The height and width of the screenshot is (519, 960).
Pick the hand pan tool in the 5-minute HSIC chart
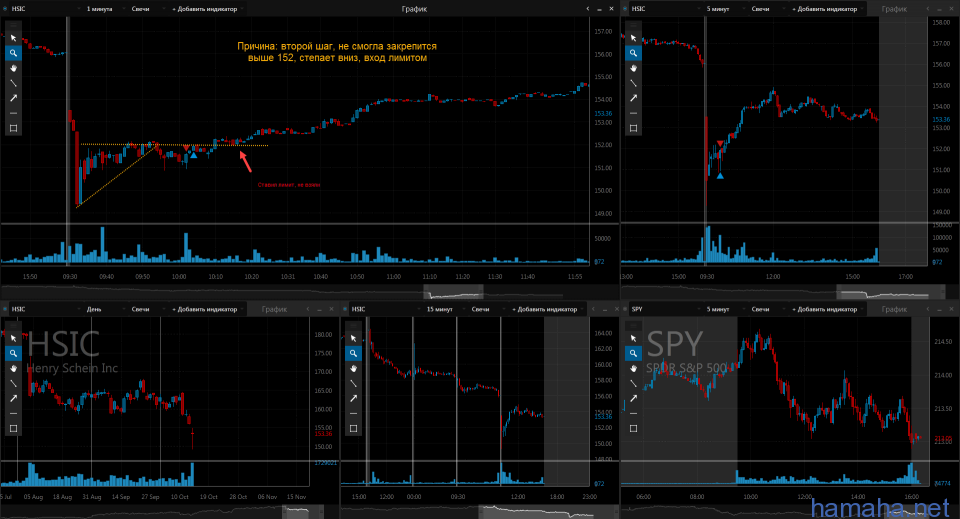tap(634, 68)
